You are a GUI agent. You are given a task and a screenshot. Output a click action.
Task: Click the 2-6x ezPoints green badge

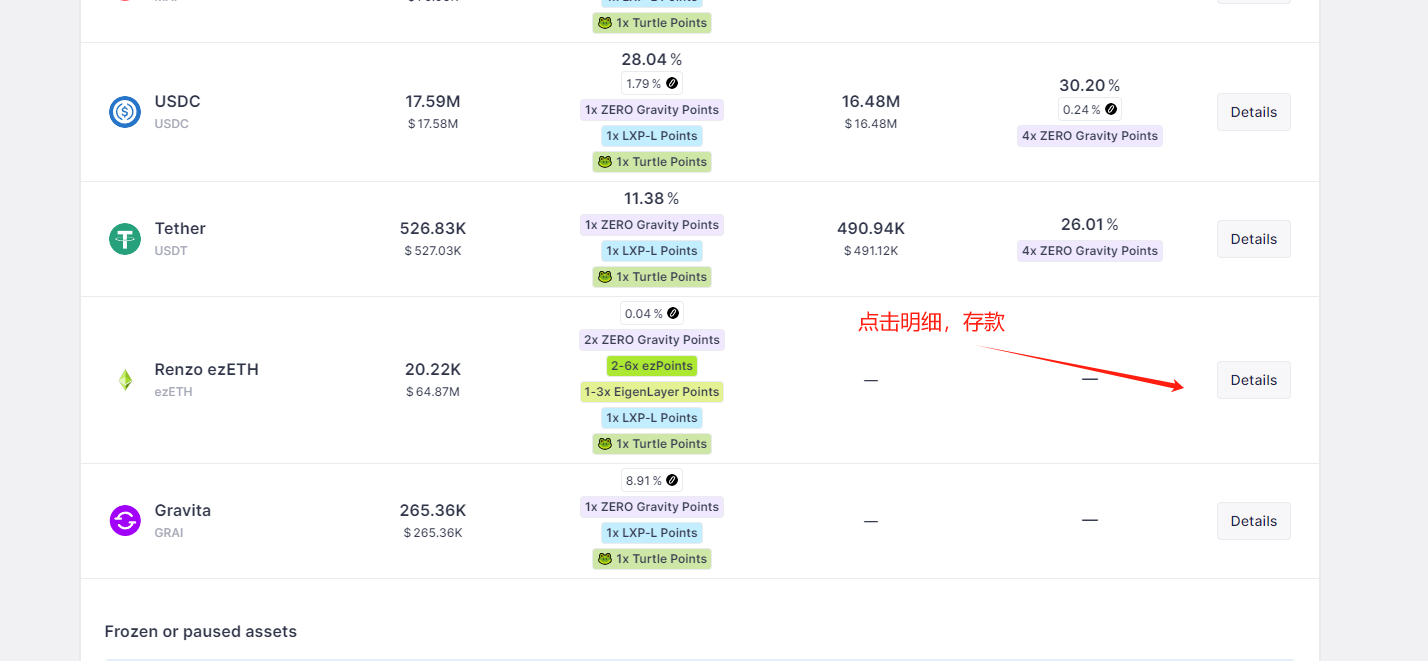[651, 366]
